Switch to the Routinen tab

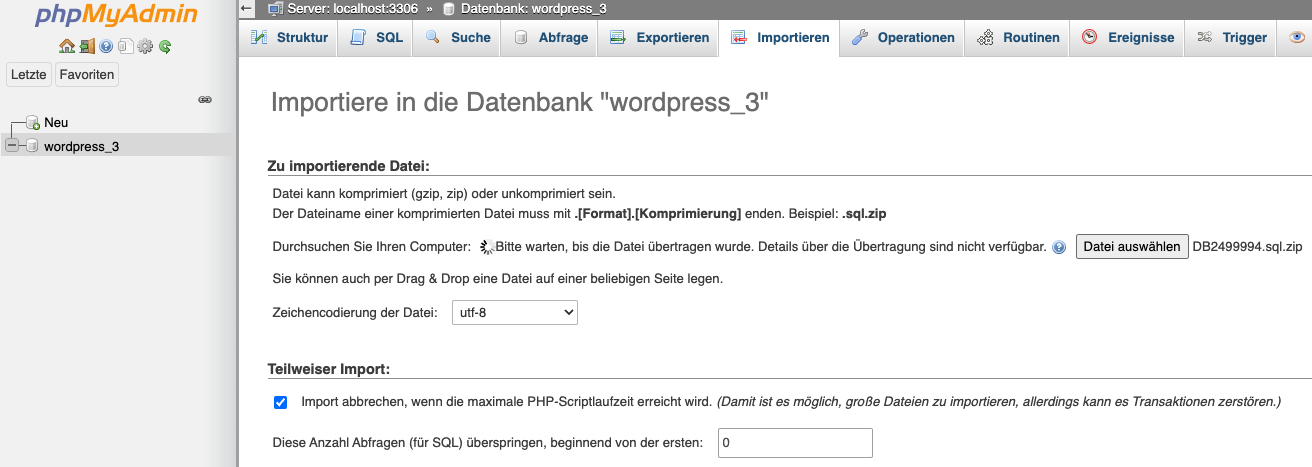click(1018, 38)
